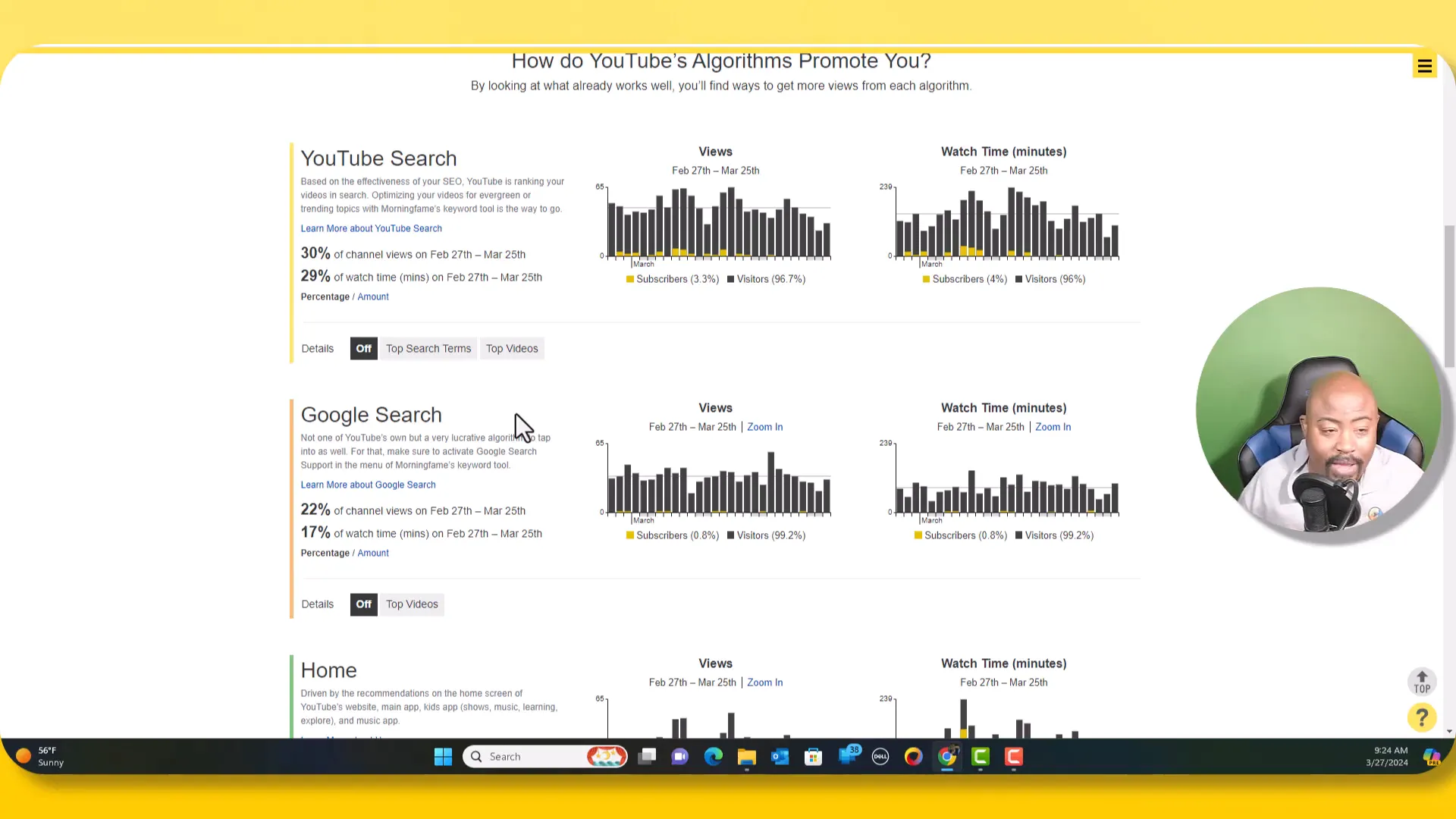
Task: Toggle Subscribers (4%) legend in YouTube Search Watch Time
Action: click(x=965, y=279)
